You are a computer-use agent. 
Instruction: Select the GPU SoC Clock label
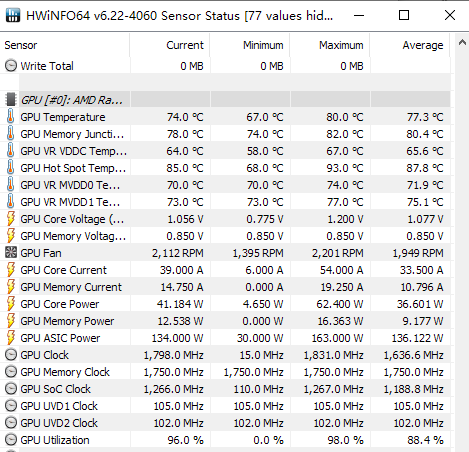pos(55,389)
